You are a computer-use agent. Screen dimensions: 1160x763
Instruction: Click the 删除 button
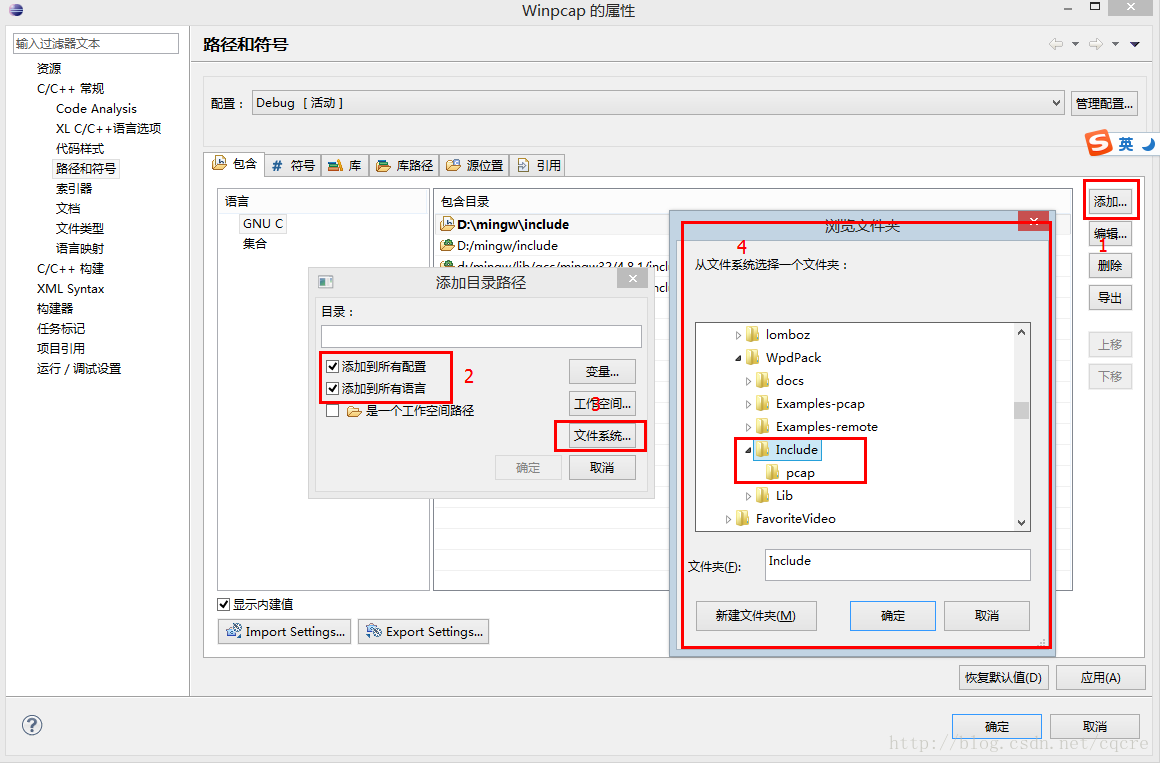coord(1110,265)
